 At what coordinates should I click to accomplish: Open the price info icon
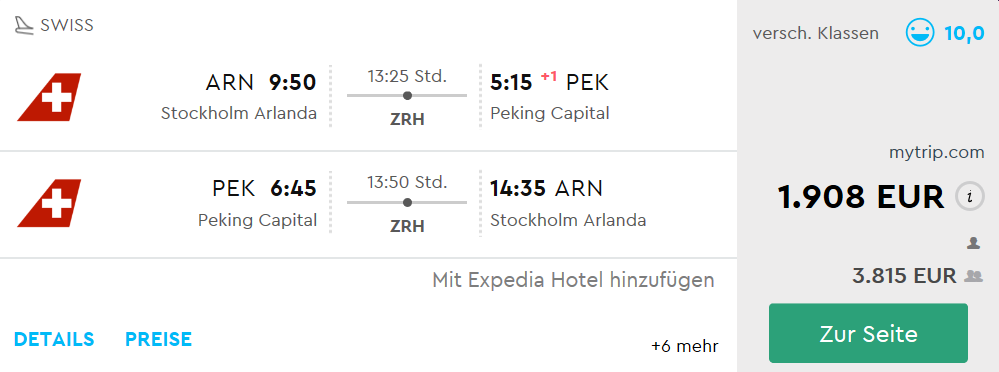coord(970,197)
